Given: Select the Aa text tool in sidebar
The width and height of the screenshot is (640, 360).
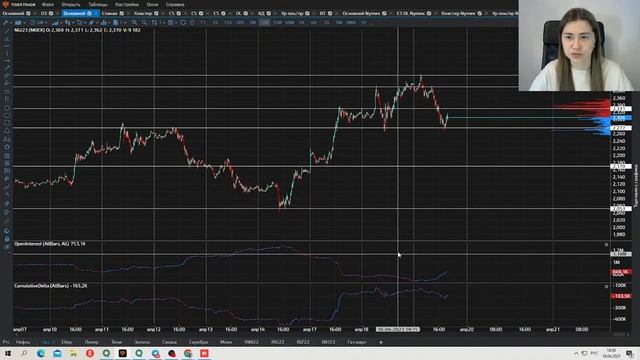Looking at the screenshot, I should 7,139.
